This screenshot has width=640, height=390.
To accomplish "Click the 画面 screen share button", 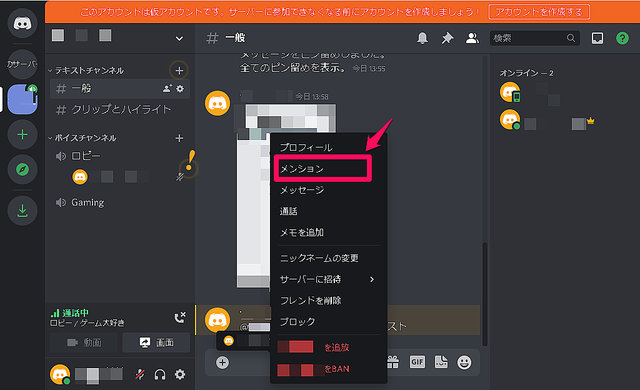I will 156,342.
